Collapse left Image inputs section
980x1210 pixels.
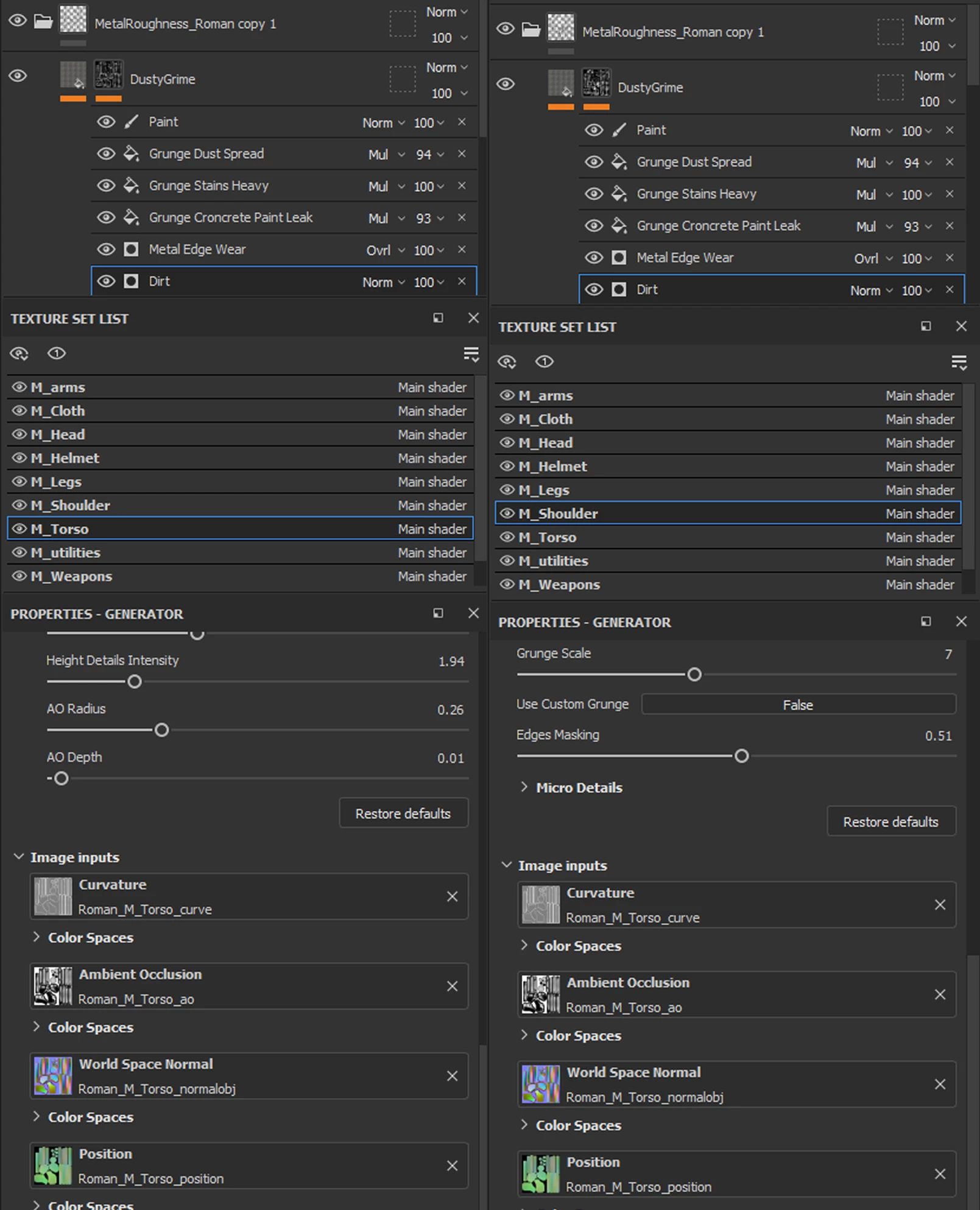point(19,857)
